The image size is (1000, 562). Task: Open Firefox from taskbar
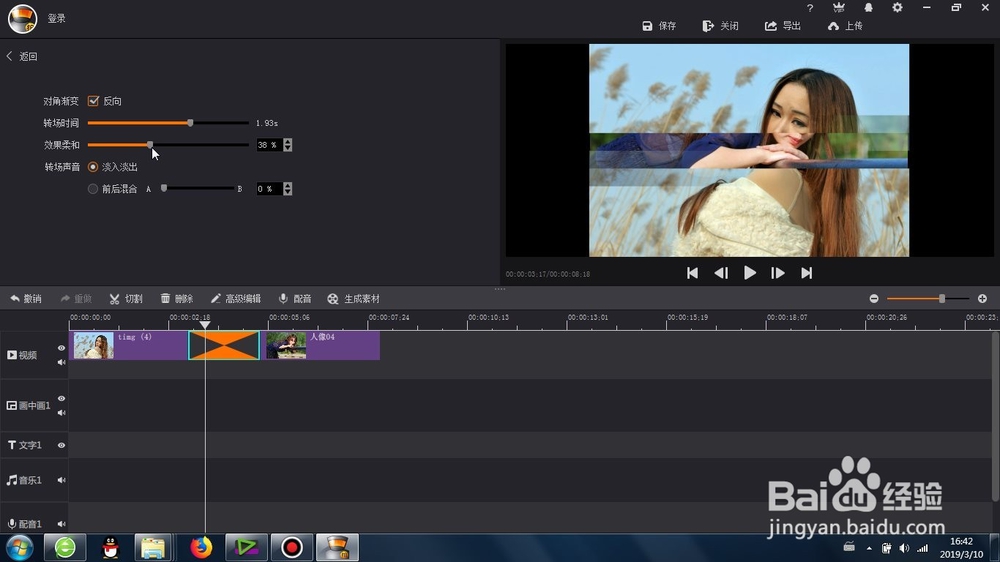(201, 547)
